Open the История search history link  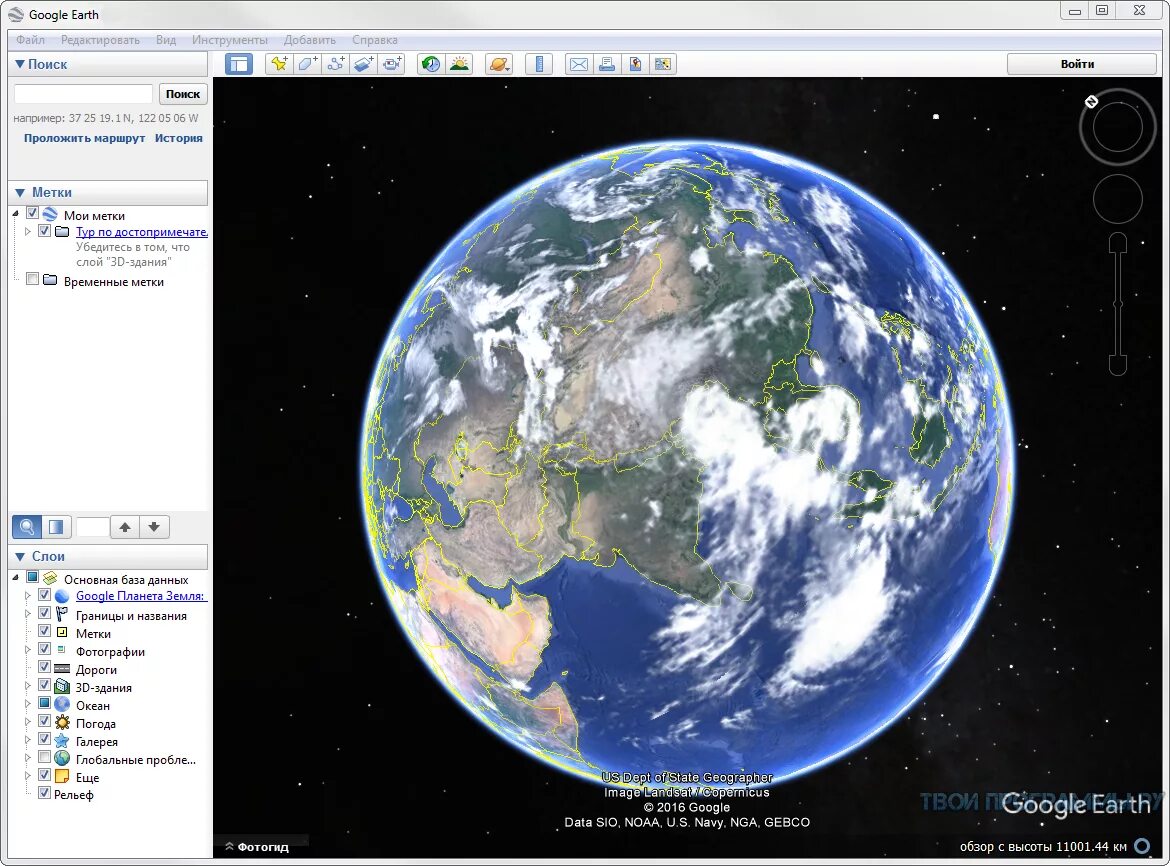click(178, 138)
